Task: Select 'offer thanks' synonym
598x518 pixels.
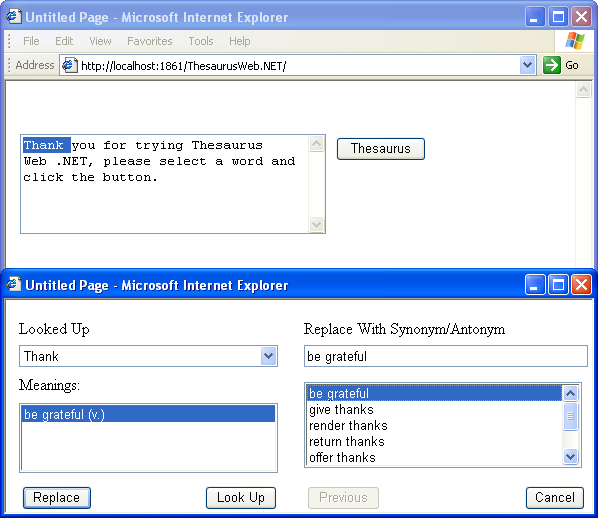Action: point(434,457)
